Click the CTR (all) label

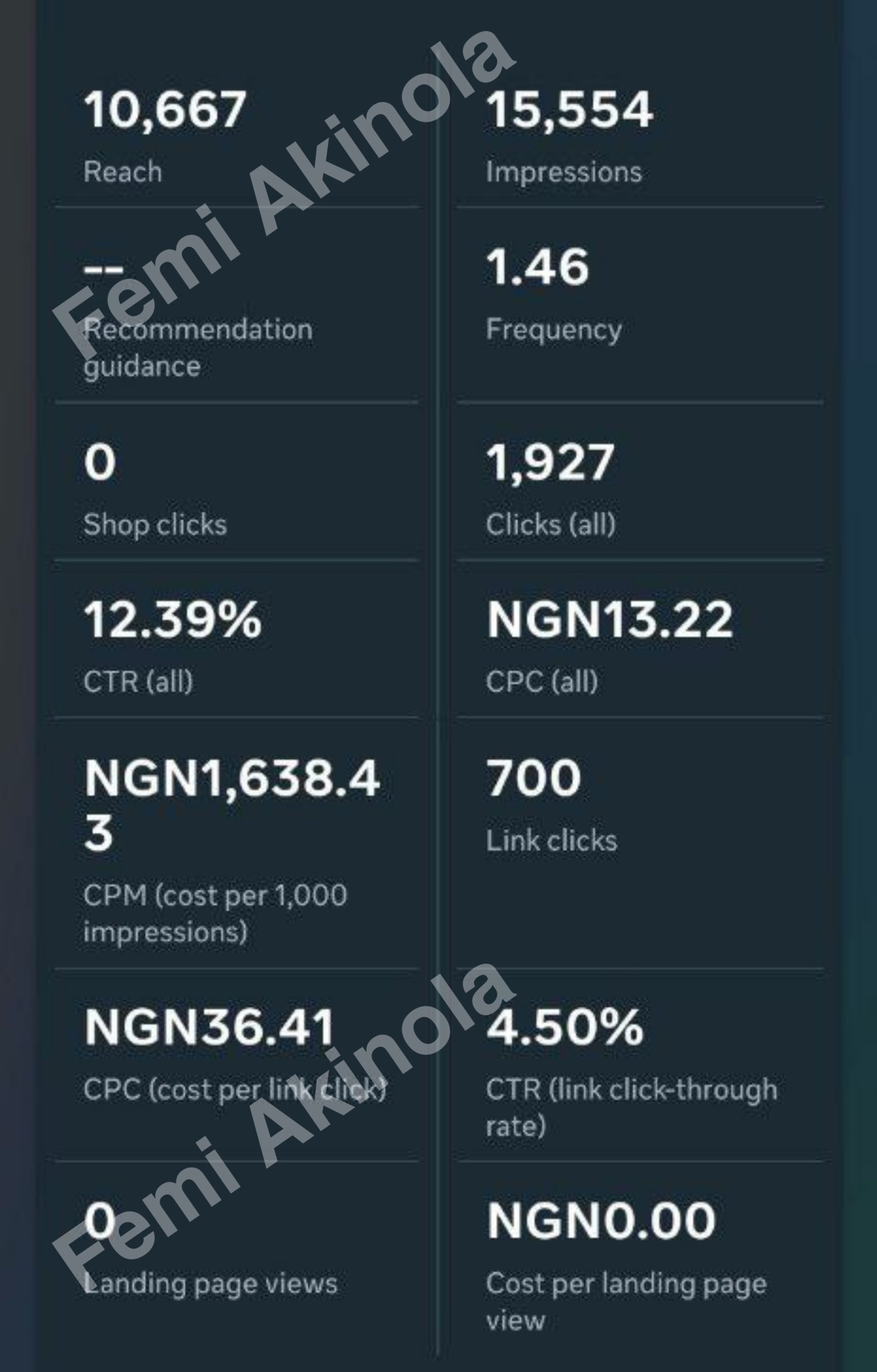(138, 681)
